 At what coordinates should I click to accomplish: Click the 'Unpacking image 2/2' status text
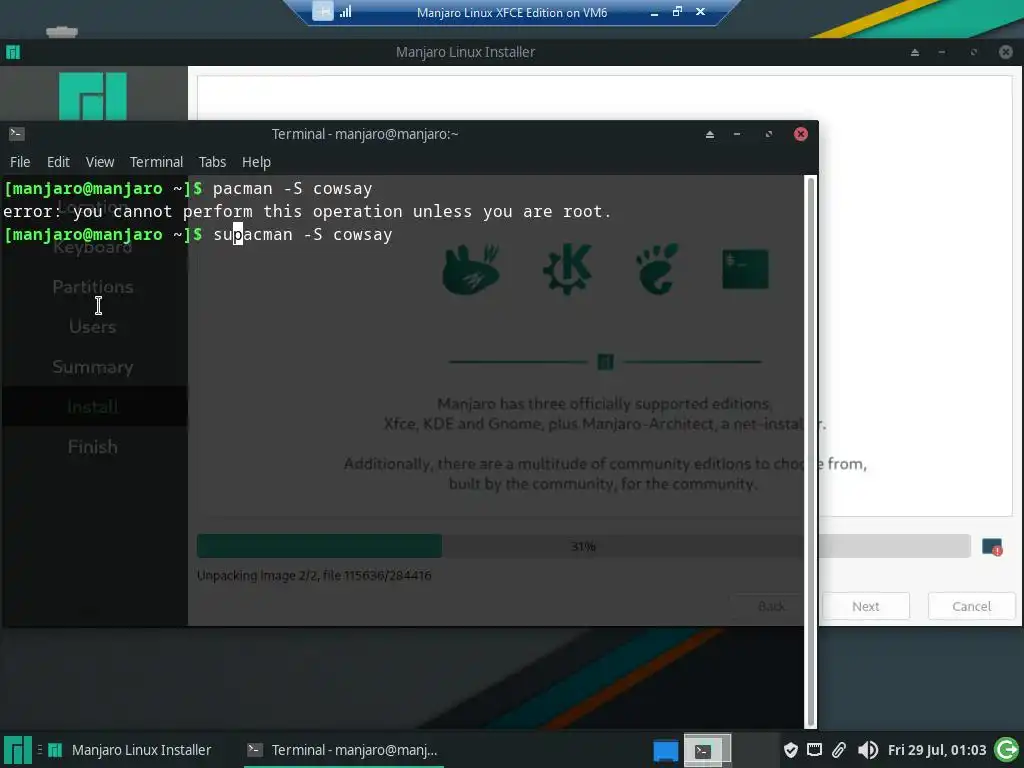pos(314,575)
